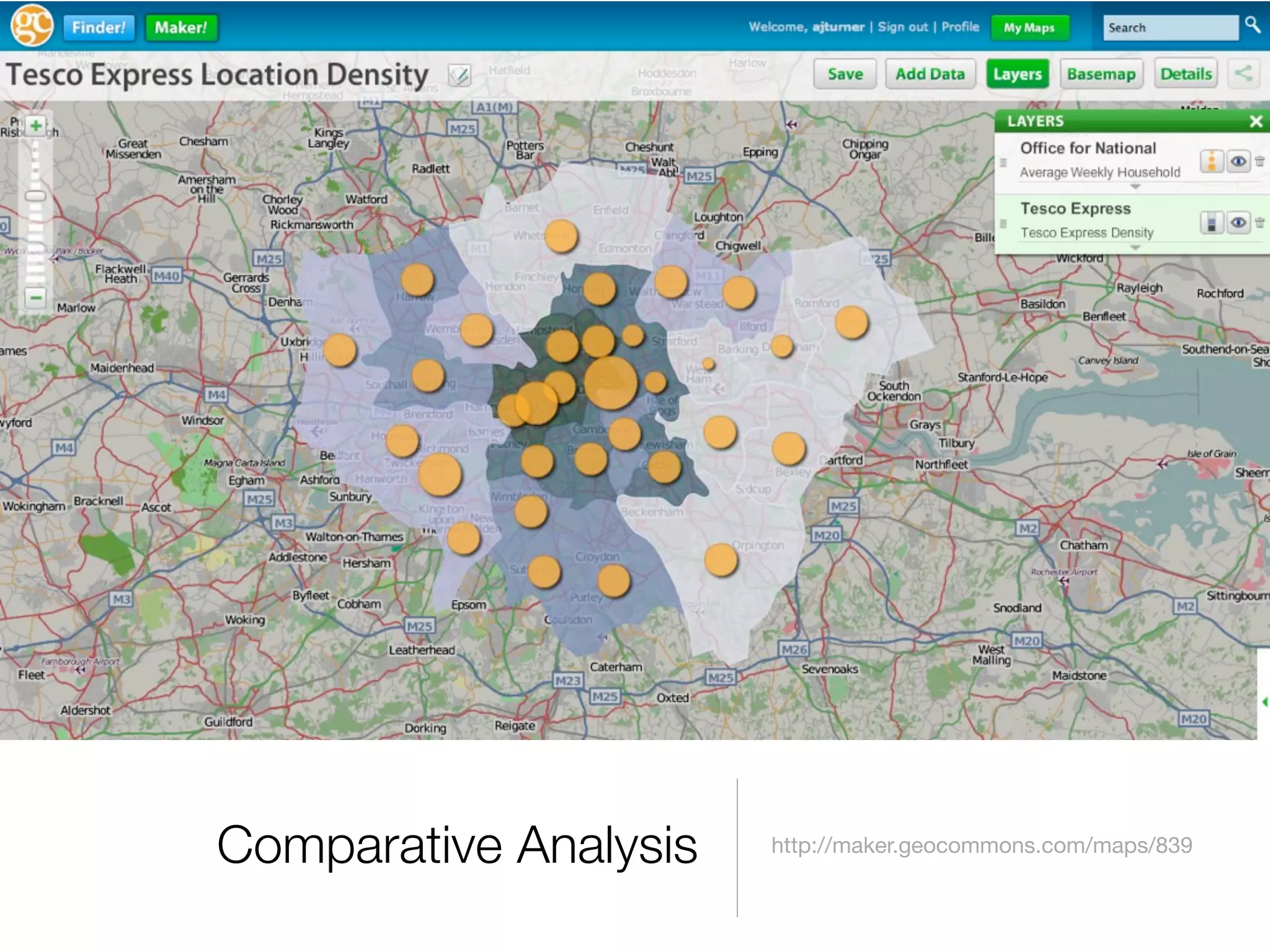Screen dimensions: 1270x952
Task: Open the Details panel
Action: tap(1186, 74)
